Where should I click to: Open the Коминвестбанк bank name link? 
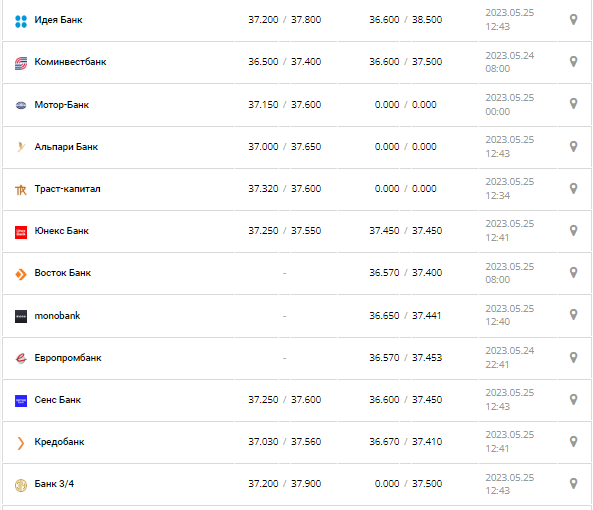(70, 62)
